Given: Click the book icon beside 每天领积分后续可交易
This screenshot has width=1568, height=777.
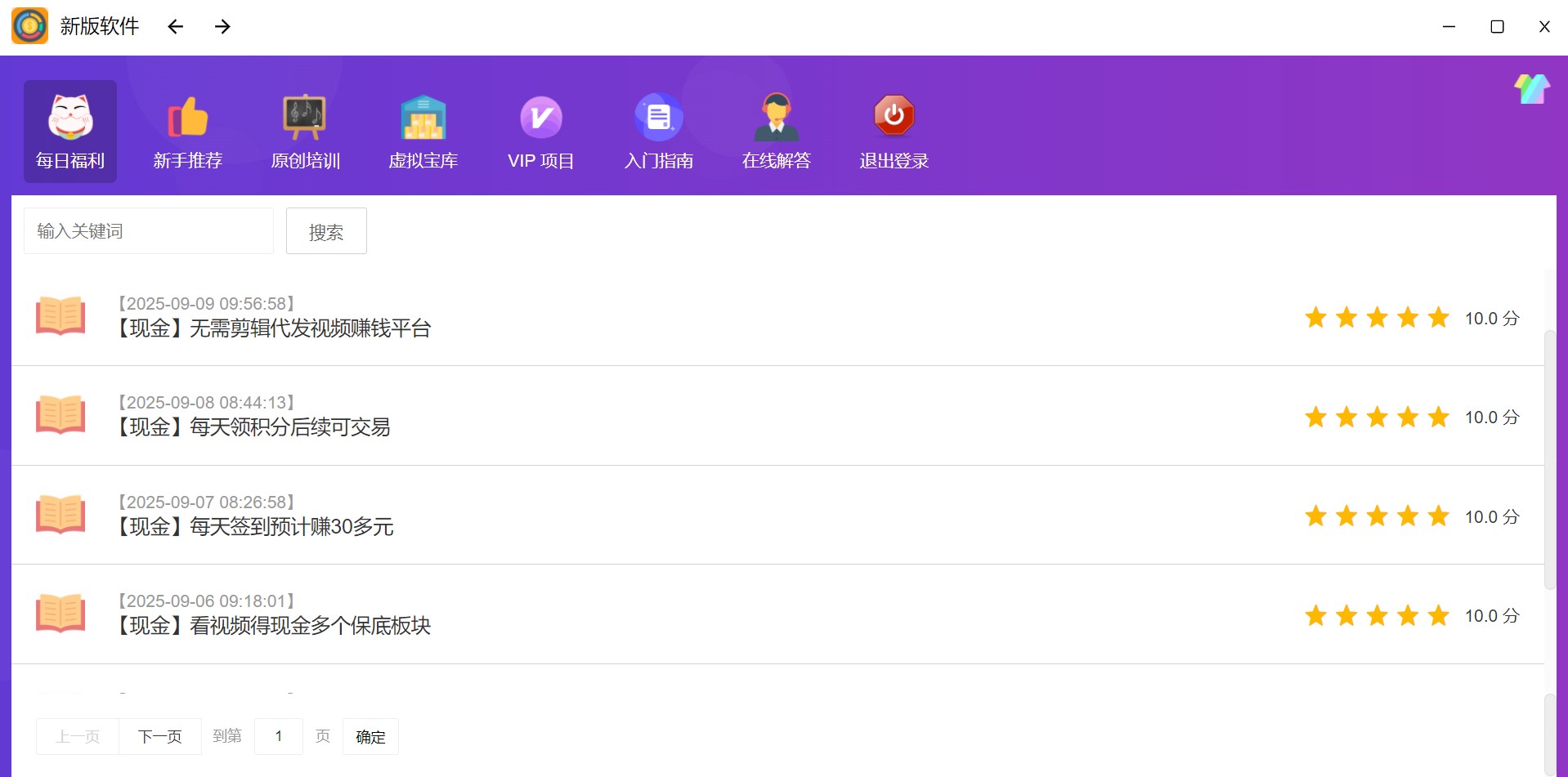Looking at the screenshot, I should tap(60, 415).
